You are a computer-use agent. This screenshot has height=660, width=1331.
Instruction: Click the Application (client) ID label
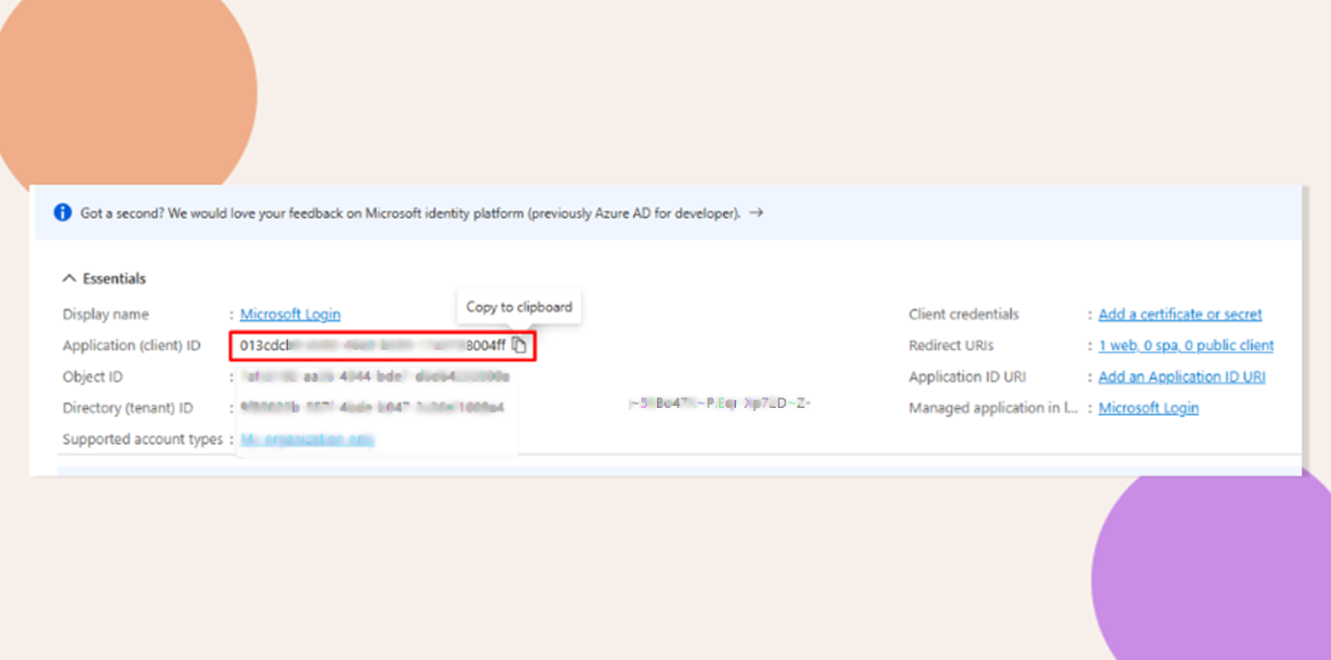(x=131, y=345)
